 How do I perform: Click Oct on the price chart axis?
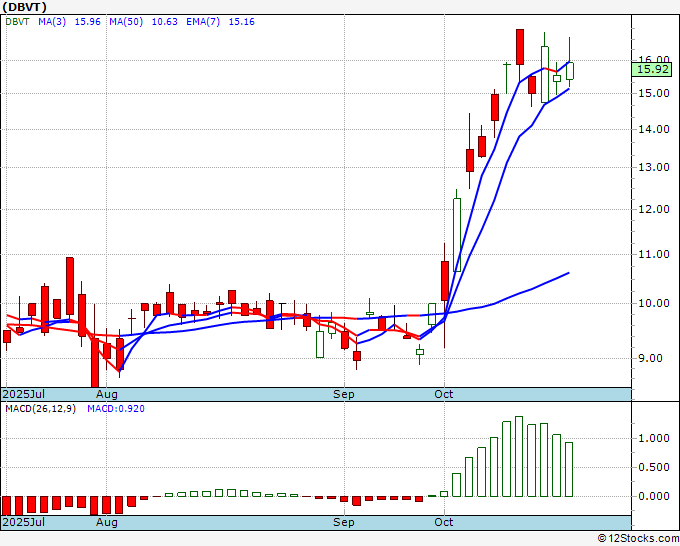[x=444, y=394]
